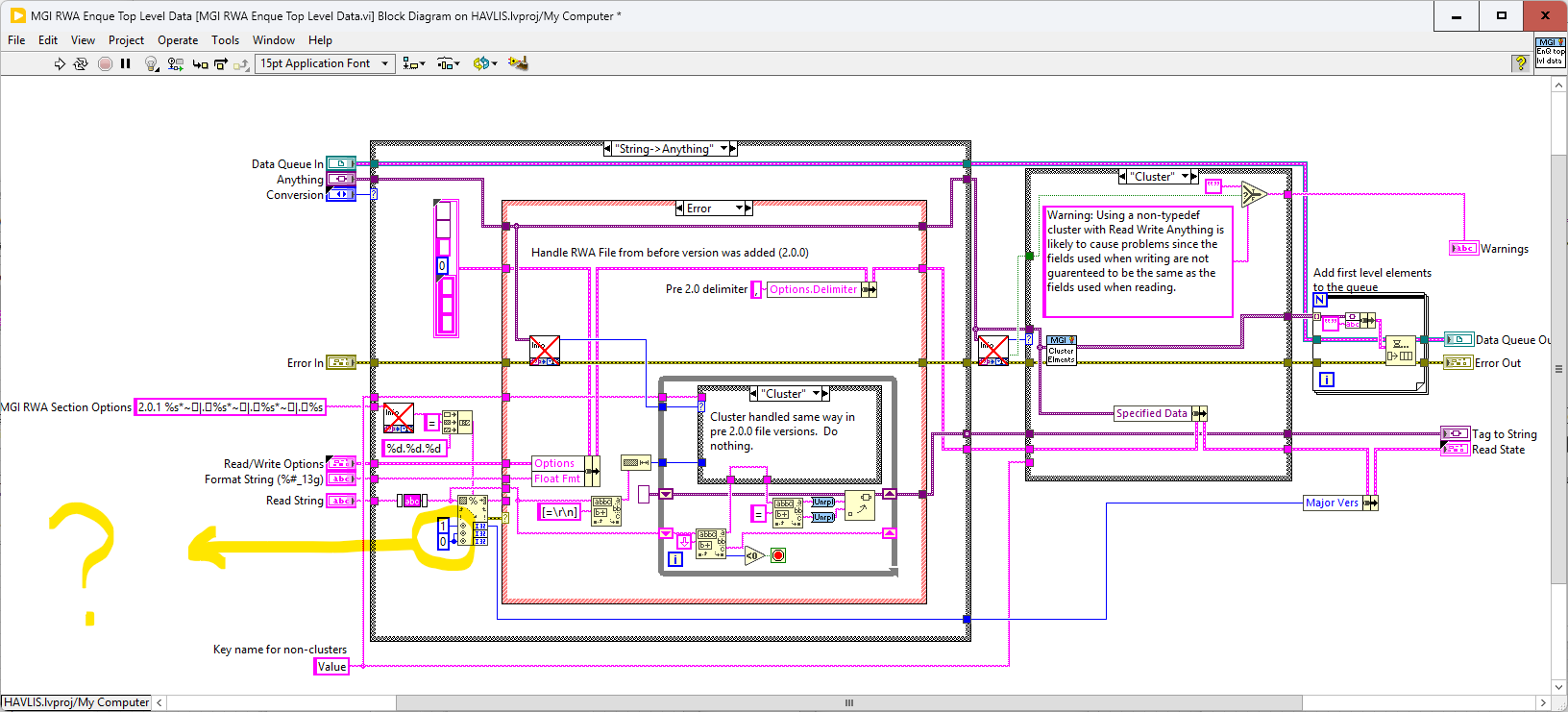The width and height of the screenshot is (1568, 712).
Task: Open the Operate menu
Action: click(178, 40)
